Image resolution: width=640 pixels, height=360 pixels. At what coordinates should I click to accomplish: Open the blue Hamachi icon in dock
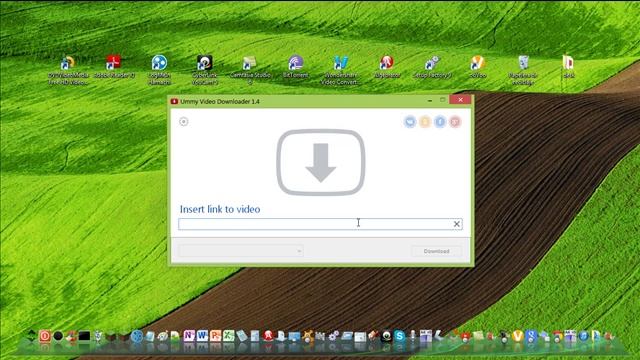pos(137,336)
